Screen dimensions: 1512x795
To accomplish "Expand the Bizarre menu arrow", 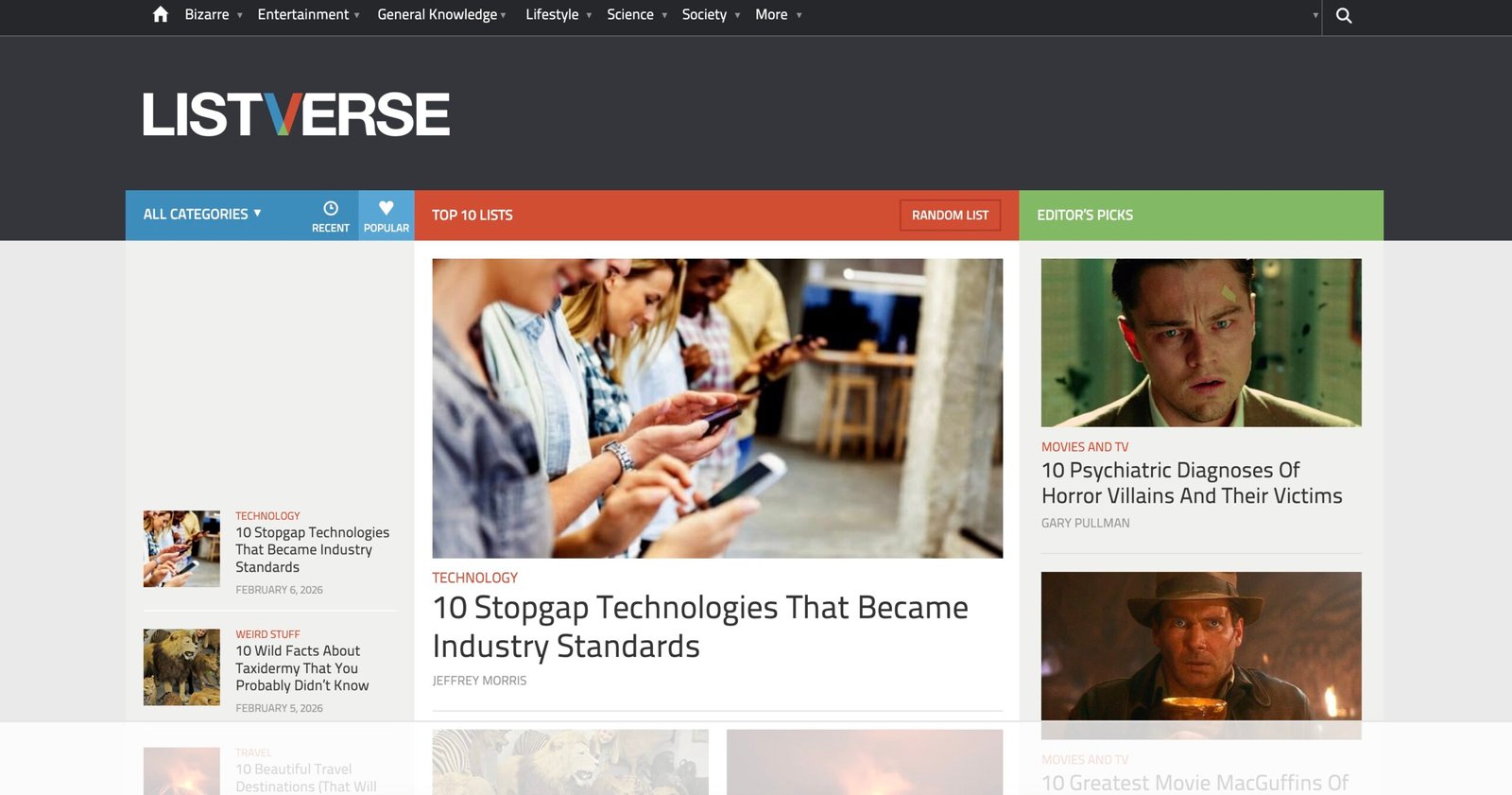I will (x=240, y=15).
